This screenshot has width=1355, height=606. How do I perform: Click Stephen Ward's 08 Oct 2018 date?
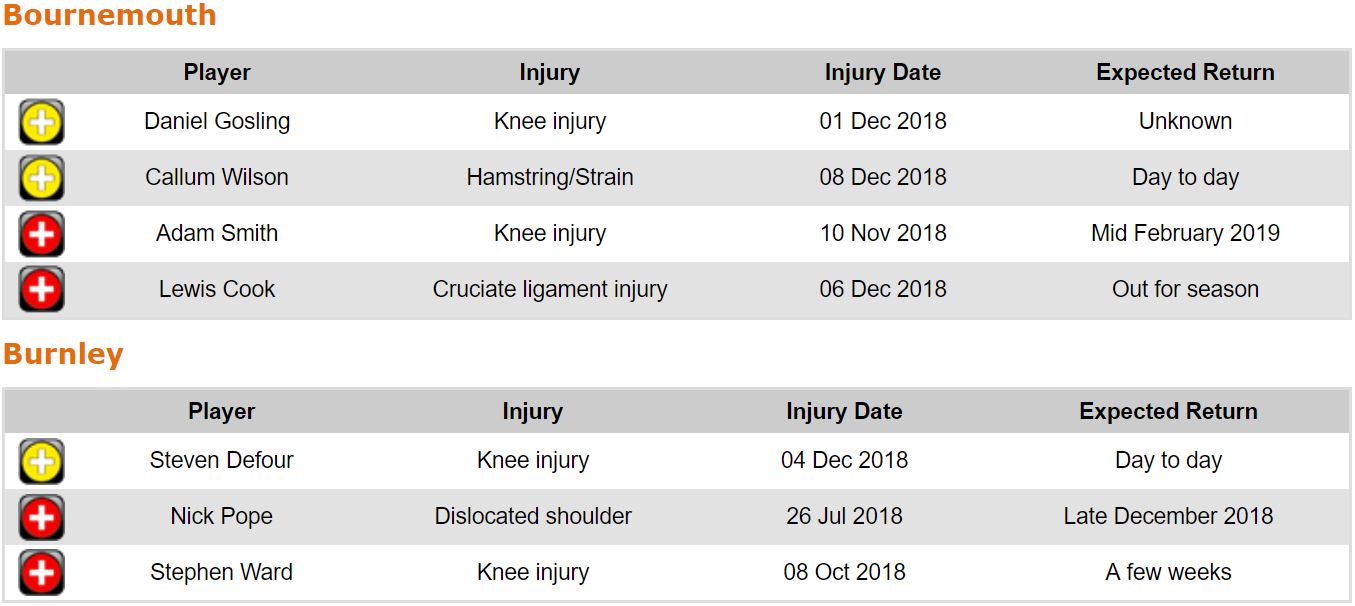pyautogui.click(x=844, y=573)
